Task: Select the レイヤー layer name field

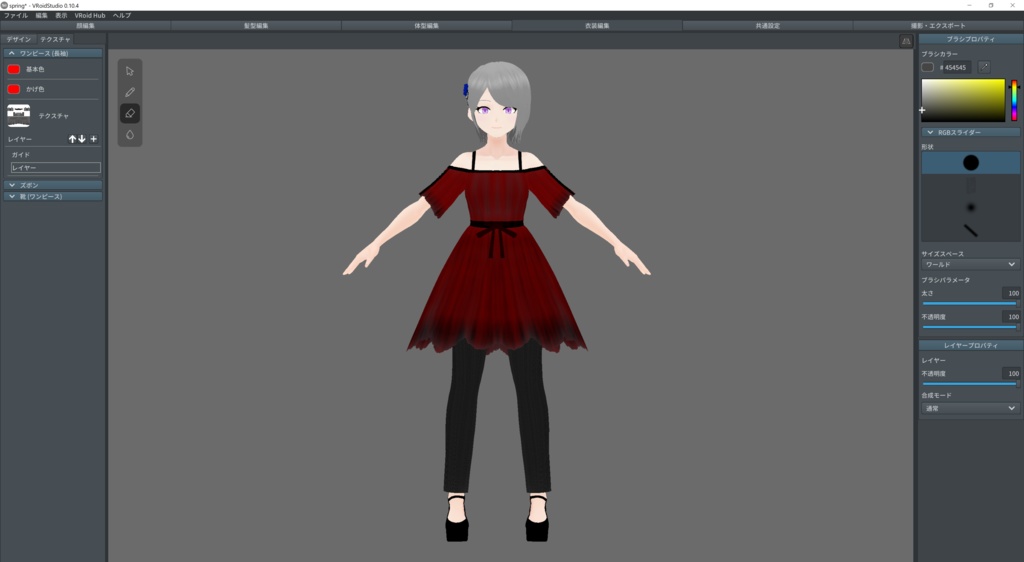Action: click(56, 168)
